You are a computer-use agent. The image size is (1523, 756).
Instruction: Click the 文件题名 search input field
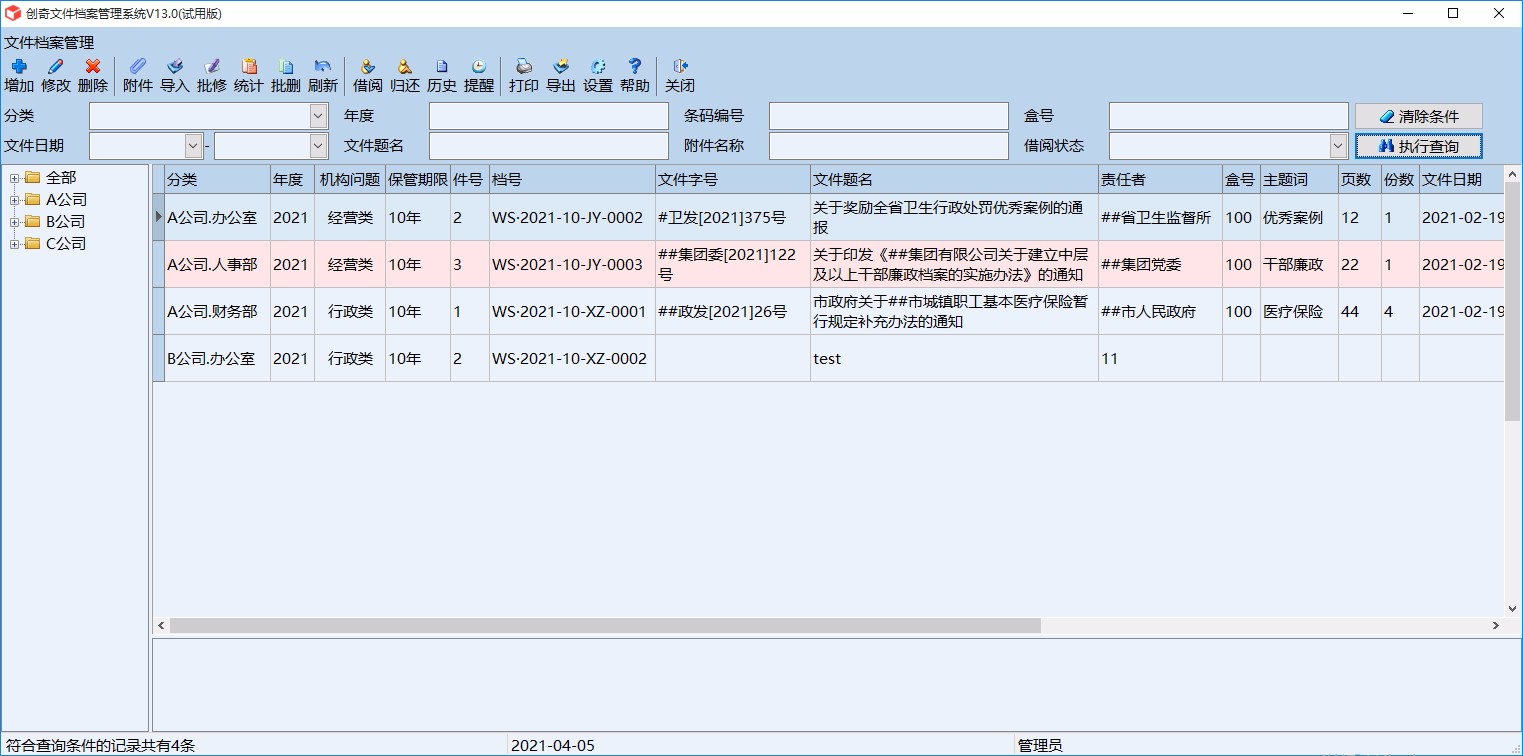[549, 146]
